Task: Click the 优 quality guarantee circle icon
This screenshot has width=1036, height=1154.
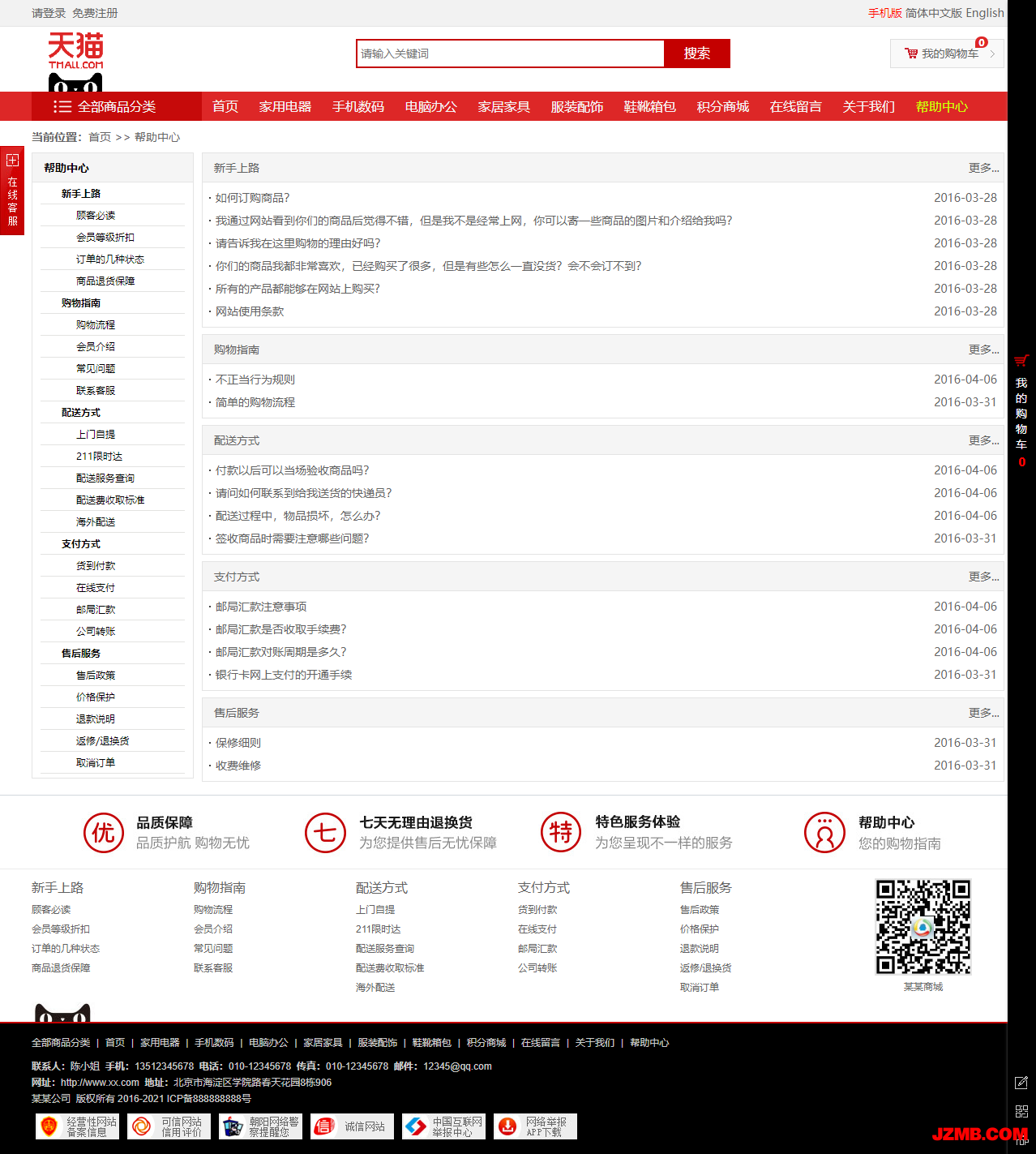Action: 104,833
